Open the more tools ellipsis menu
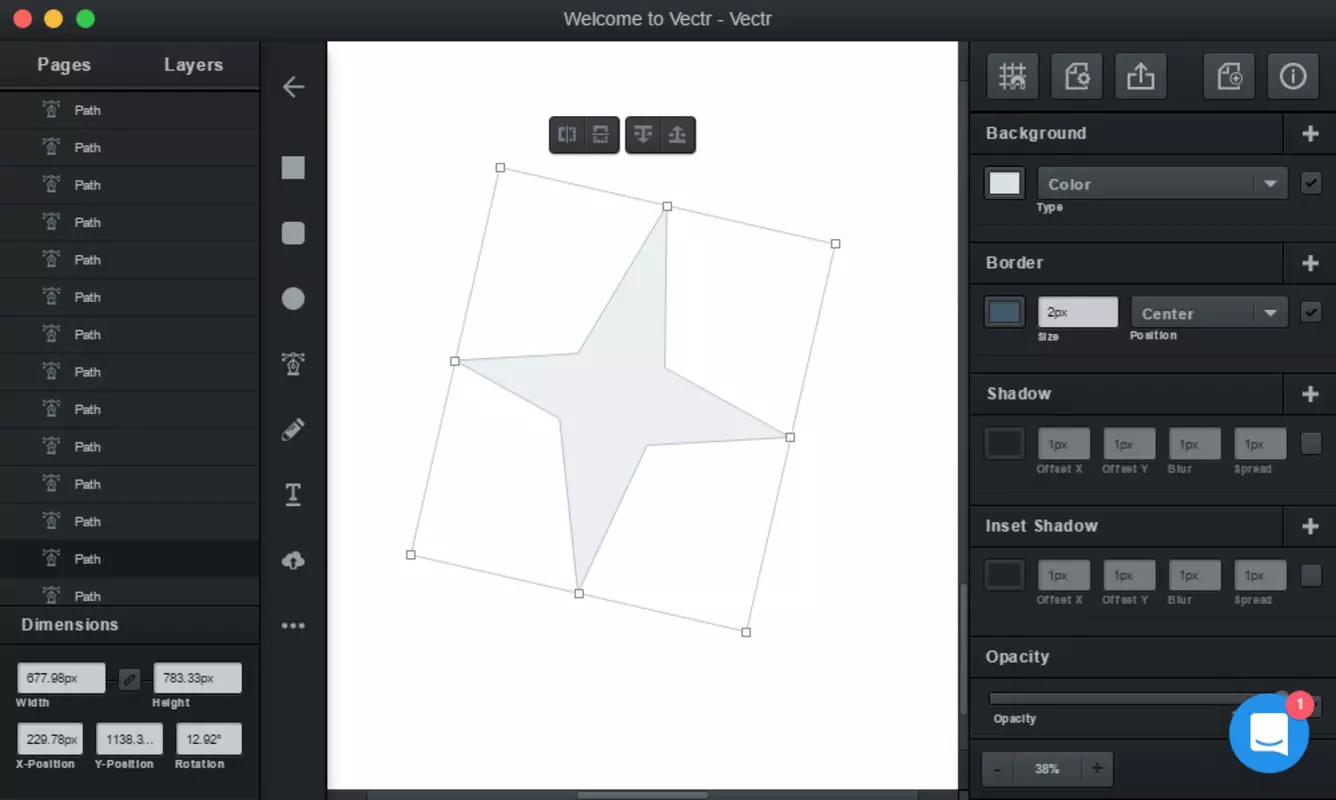 click(293, 626)
